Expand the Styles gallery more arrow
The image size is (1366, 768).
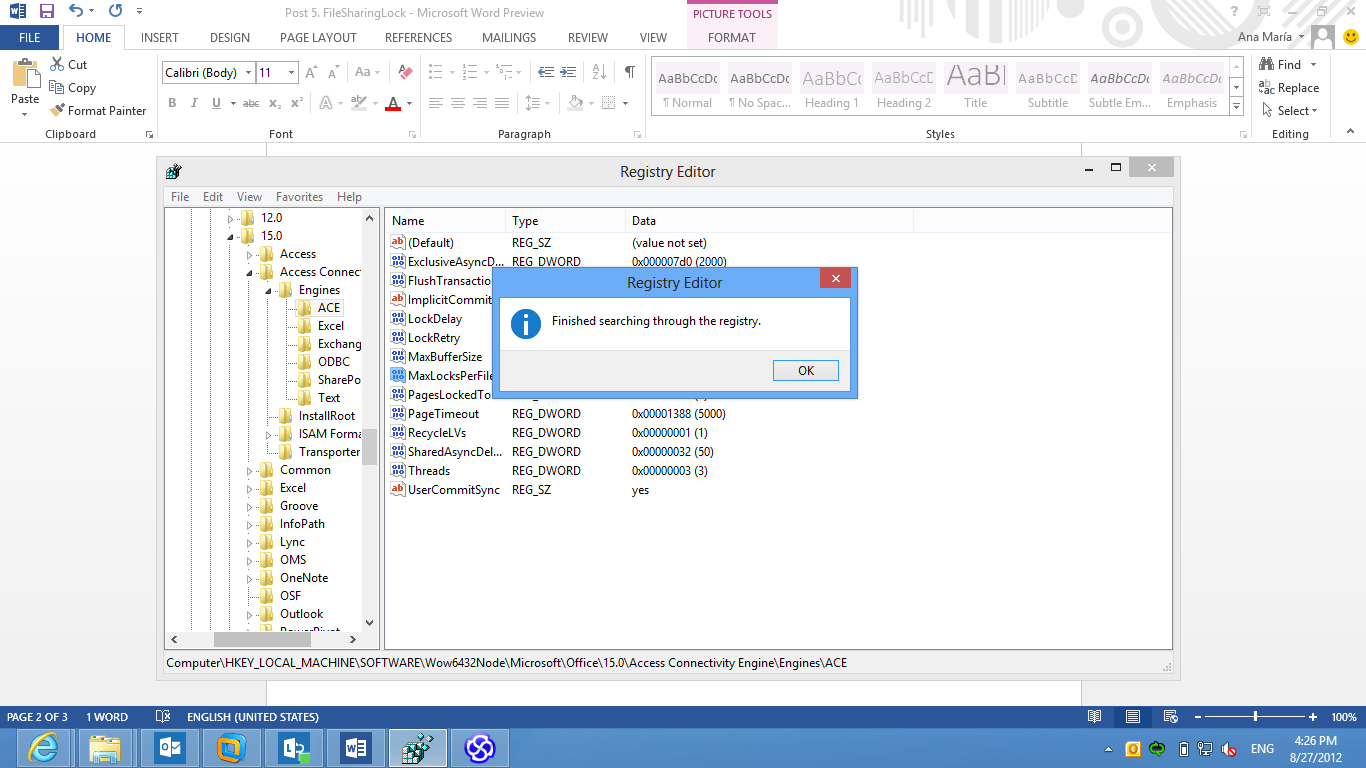pyautogui.click(x=1237, y=106)
